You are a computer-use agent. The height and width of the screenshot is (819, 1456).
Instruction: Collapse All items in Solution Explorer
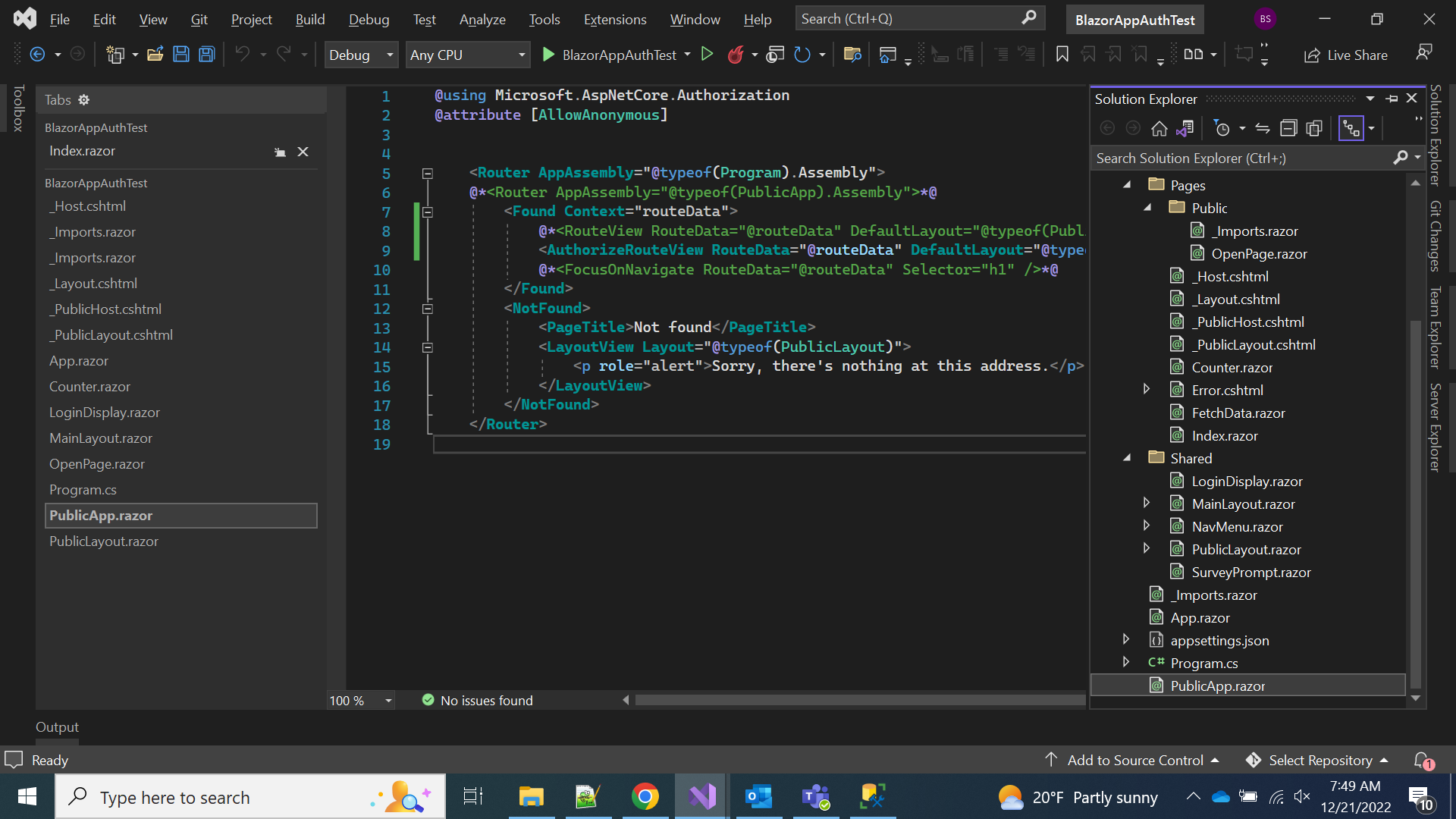[1289, 127]
